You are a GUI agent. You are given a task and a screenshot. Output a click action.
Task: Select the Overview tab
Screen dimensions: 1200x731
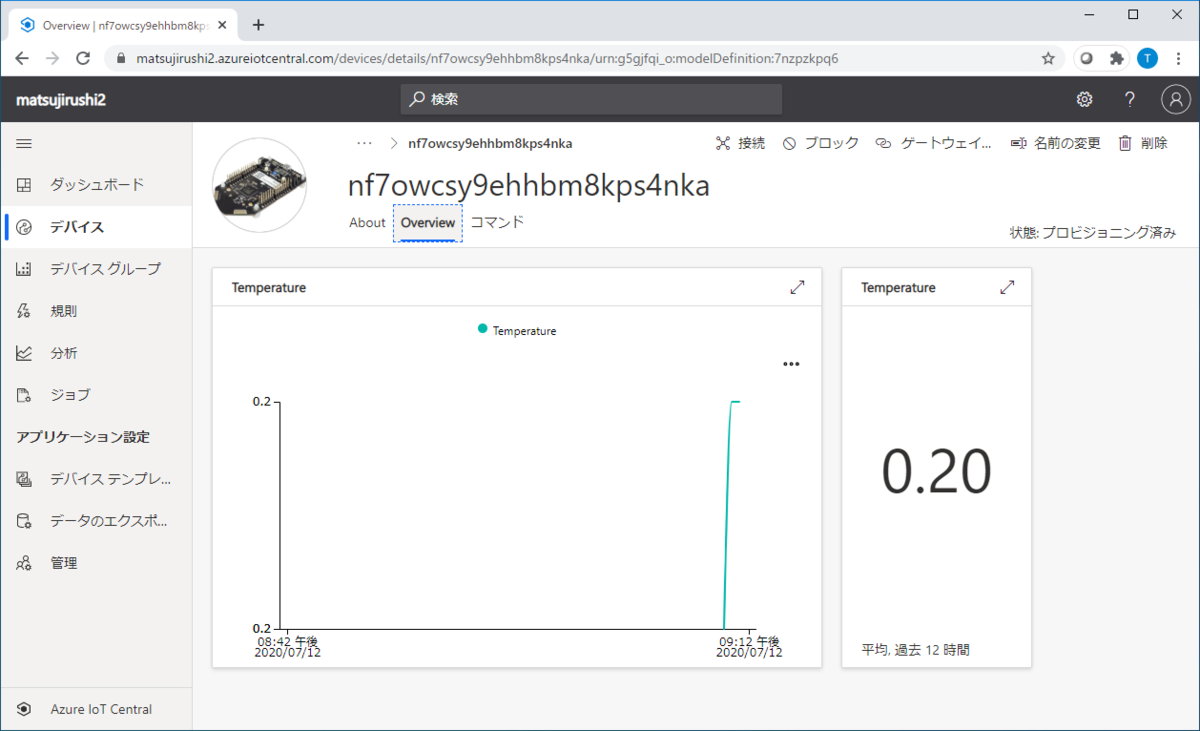428,223
